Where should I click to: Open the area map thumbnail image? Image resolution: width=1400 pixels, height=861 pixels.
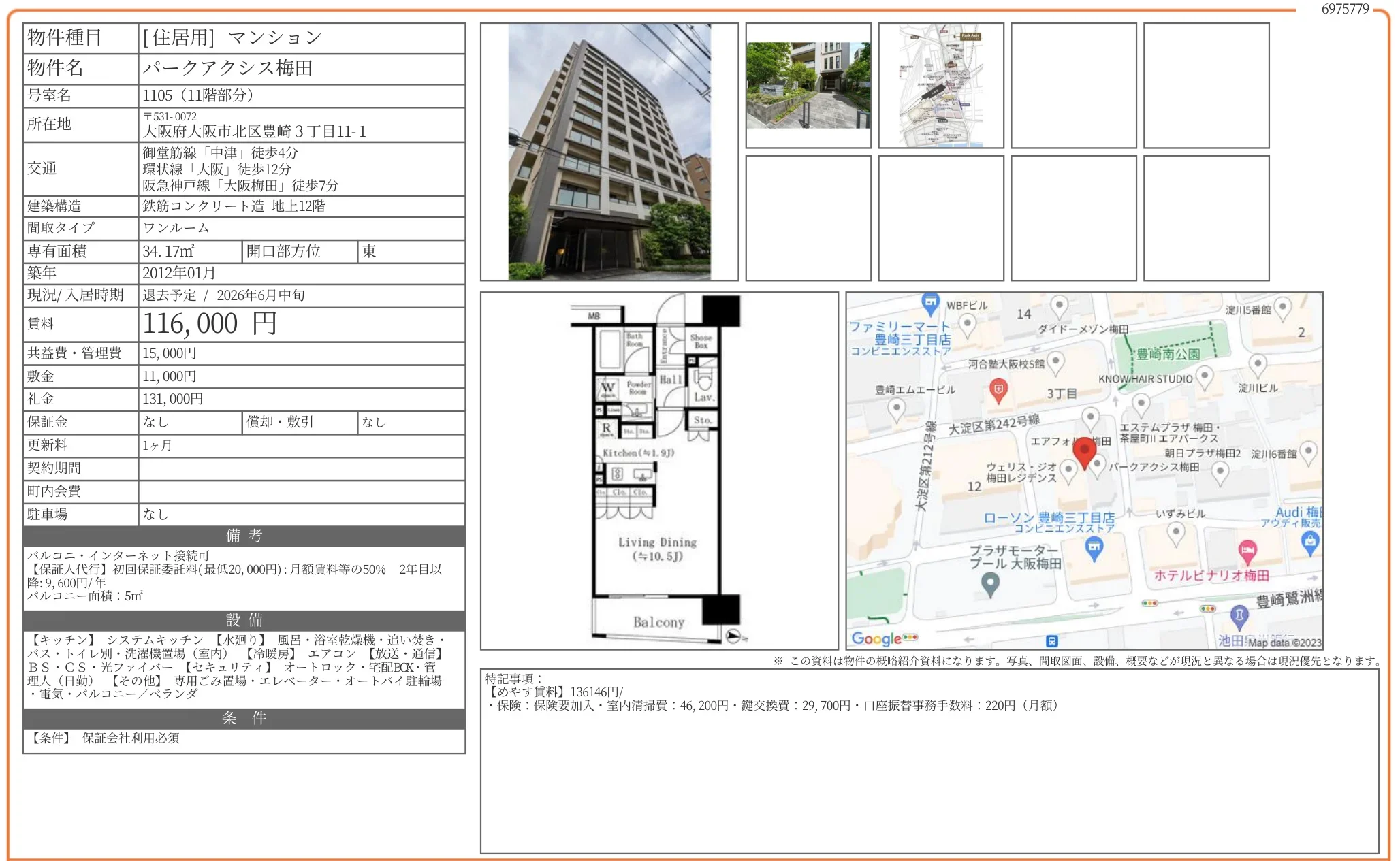point(940,85)
